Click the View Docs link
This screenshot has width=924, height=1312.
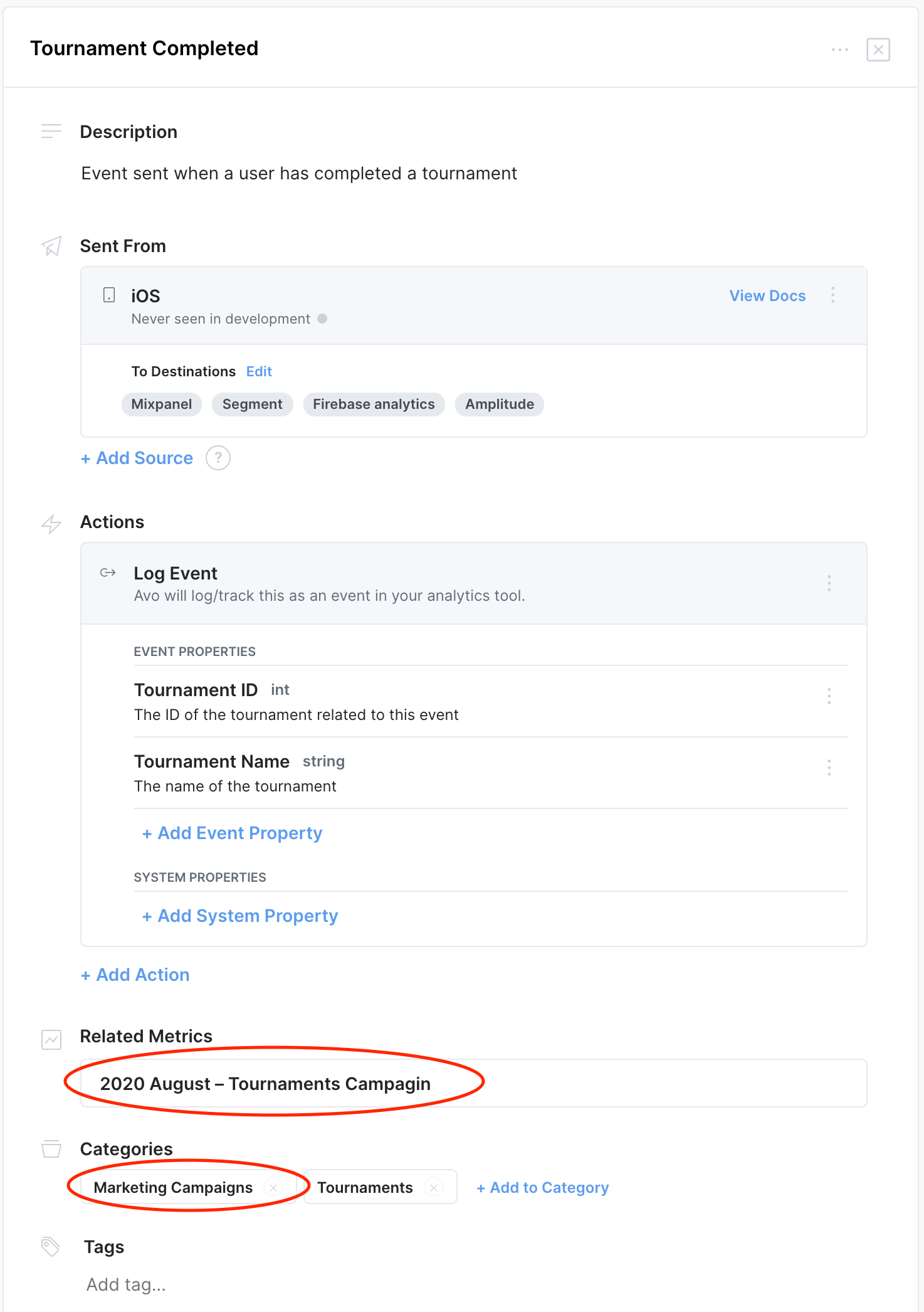pyautogui.click(x=767, y=296)
